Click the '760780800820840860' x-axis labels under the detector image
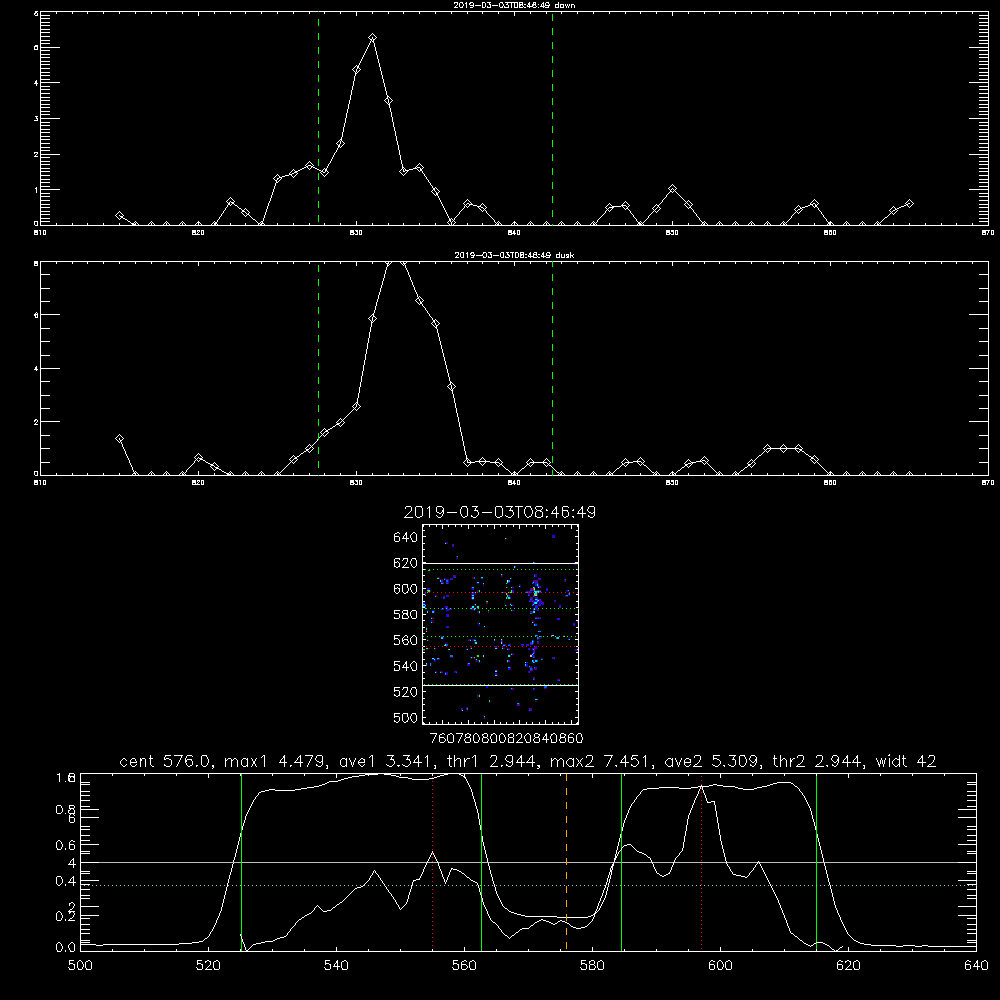The width and height of the screenshot is (1000, 1000). coord(506,739)
